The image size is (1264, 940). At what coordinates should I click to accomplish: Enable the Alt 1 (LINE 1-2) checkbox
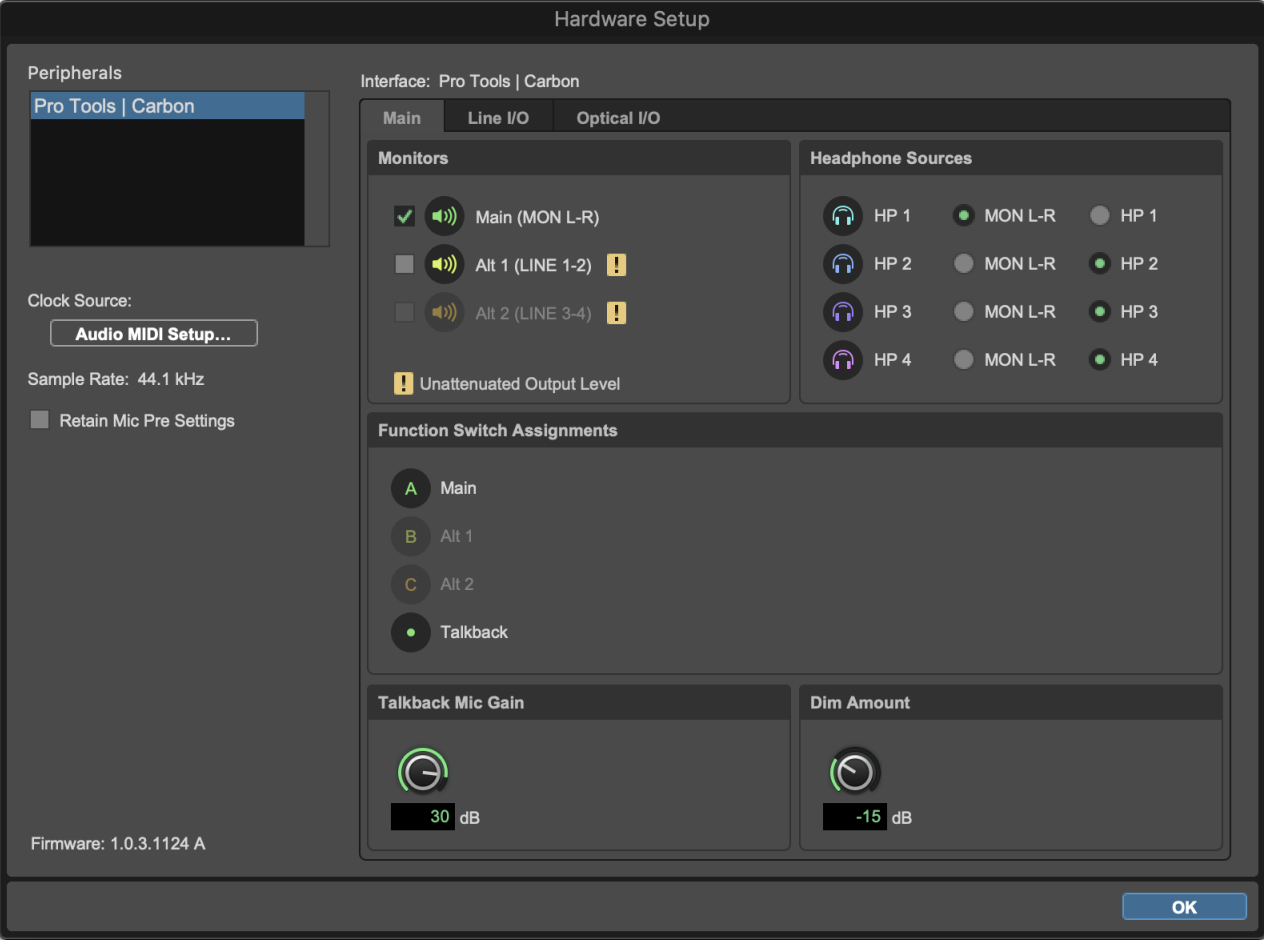point(404,265)
